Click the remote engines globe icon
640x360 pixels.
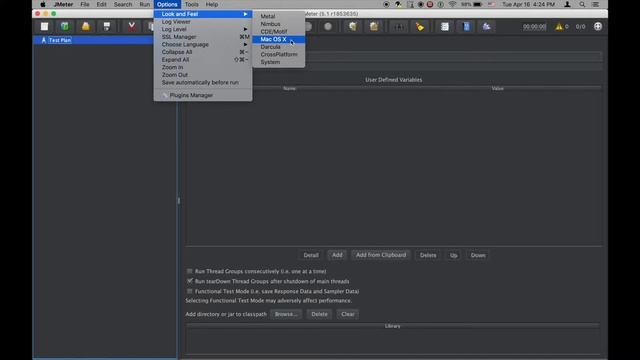click(x=598, y=27)
